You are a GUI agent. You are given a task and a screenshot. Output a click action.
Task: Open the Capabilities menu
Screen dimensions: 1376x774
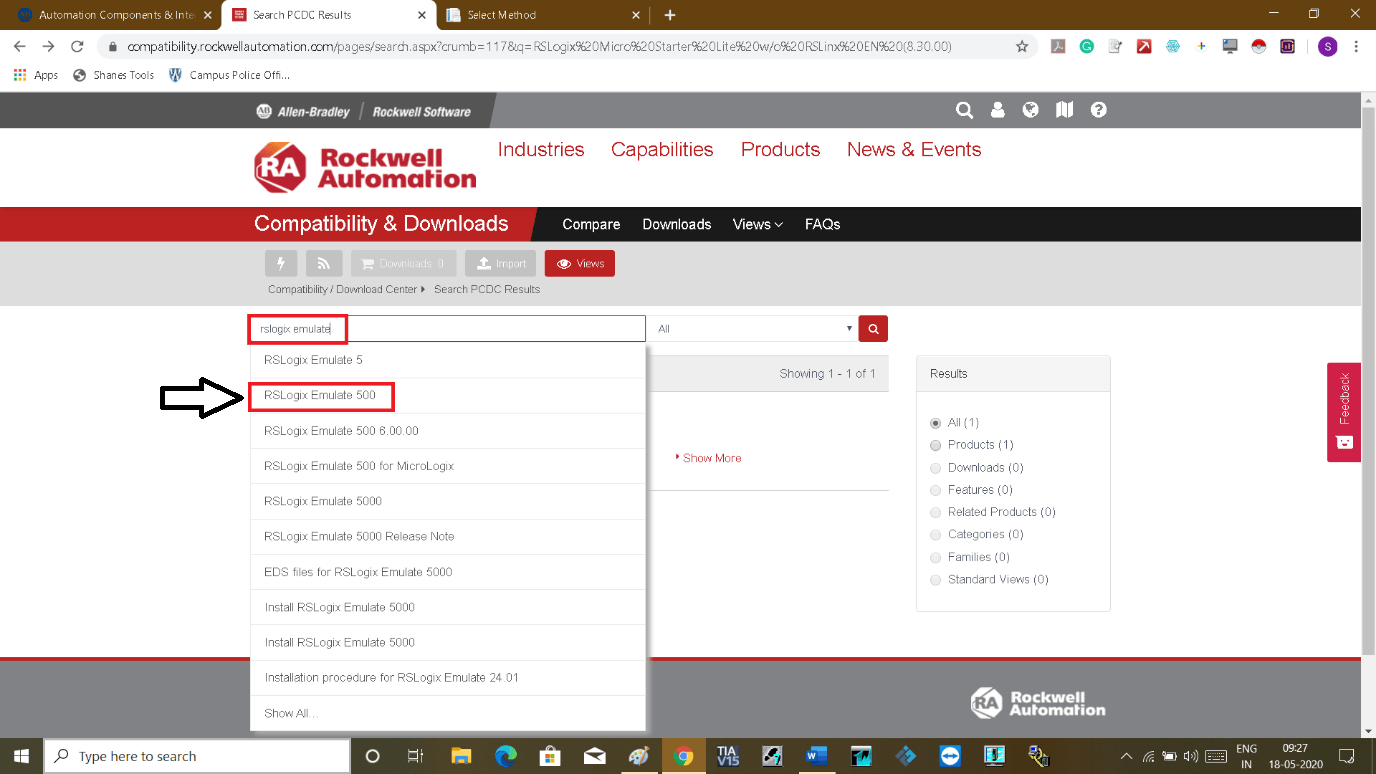point(662,149)
